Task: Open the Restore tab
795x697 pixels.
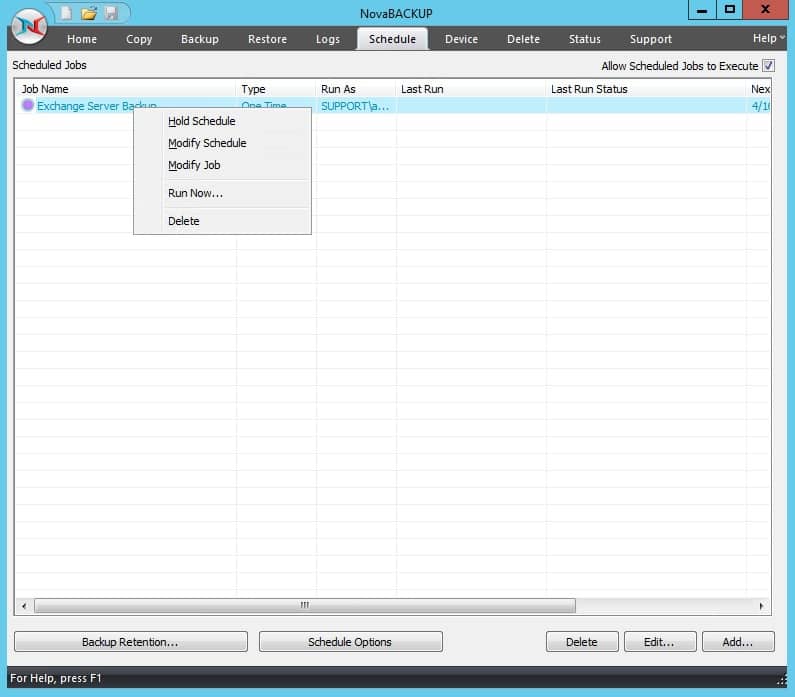Action: pos(267,39)
